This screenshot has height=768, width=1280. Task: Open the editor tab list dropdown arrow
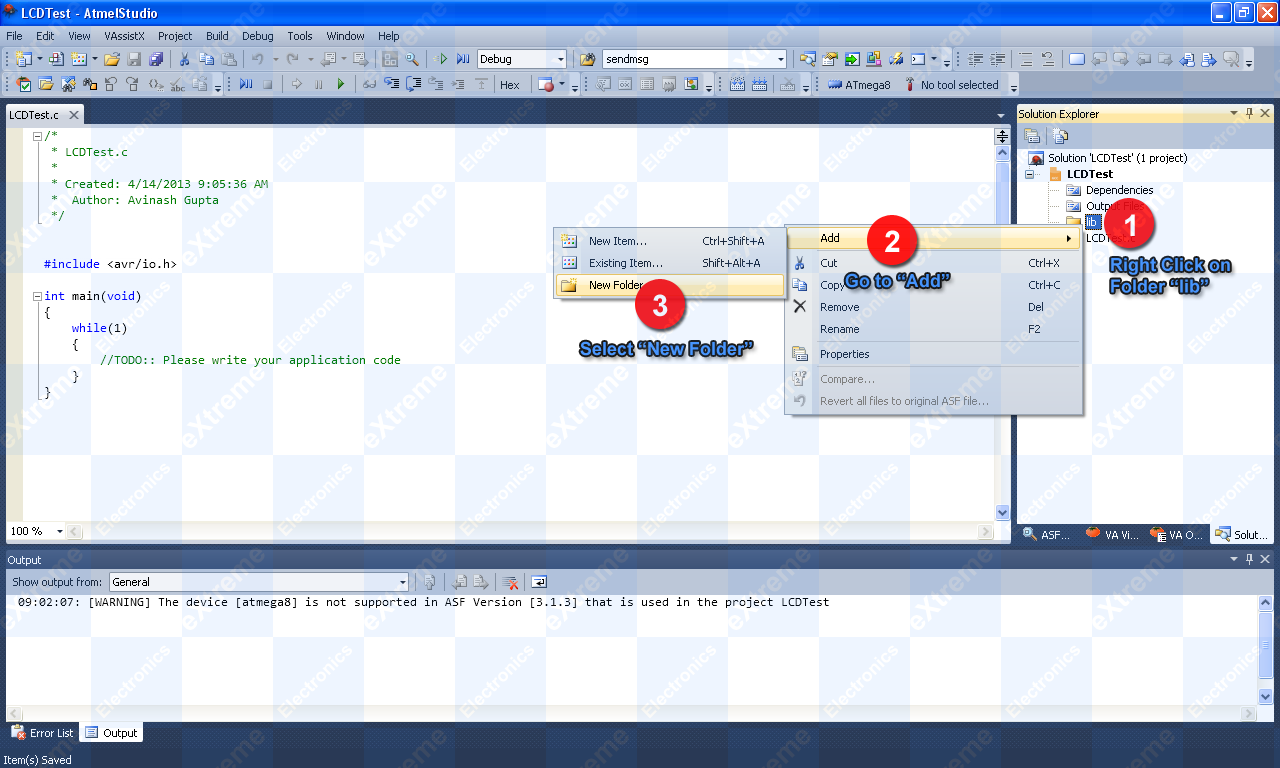pos(1001,115)
